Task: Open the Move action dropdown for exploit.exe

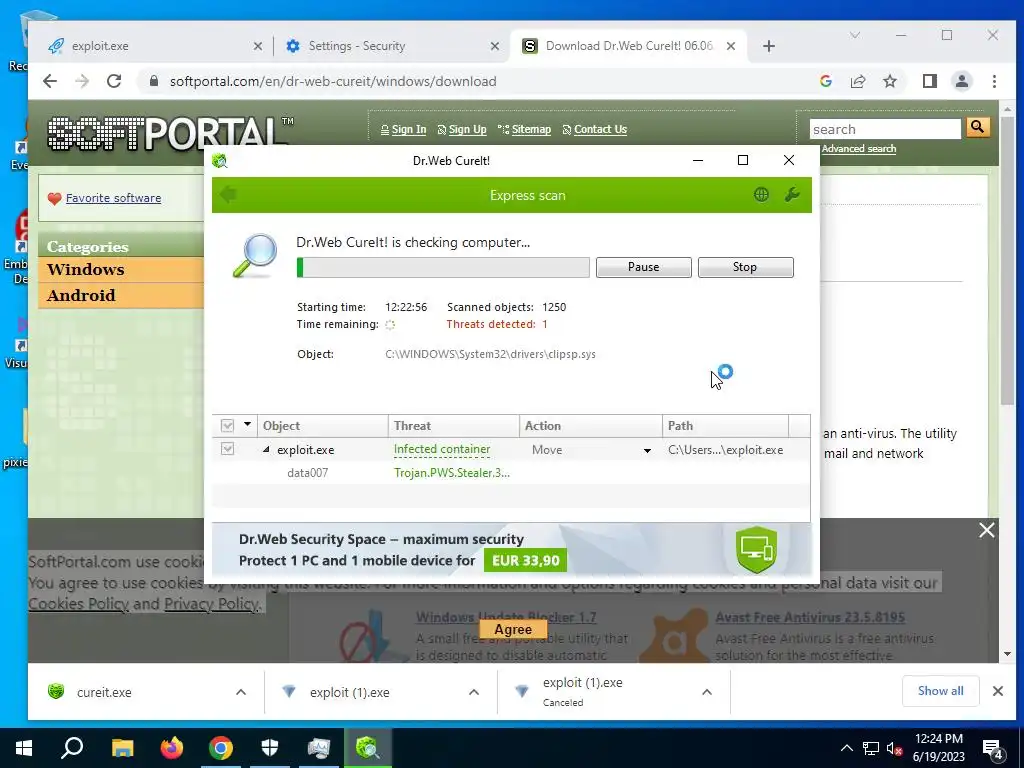Action: [647, 451]
